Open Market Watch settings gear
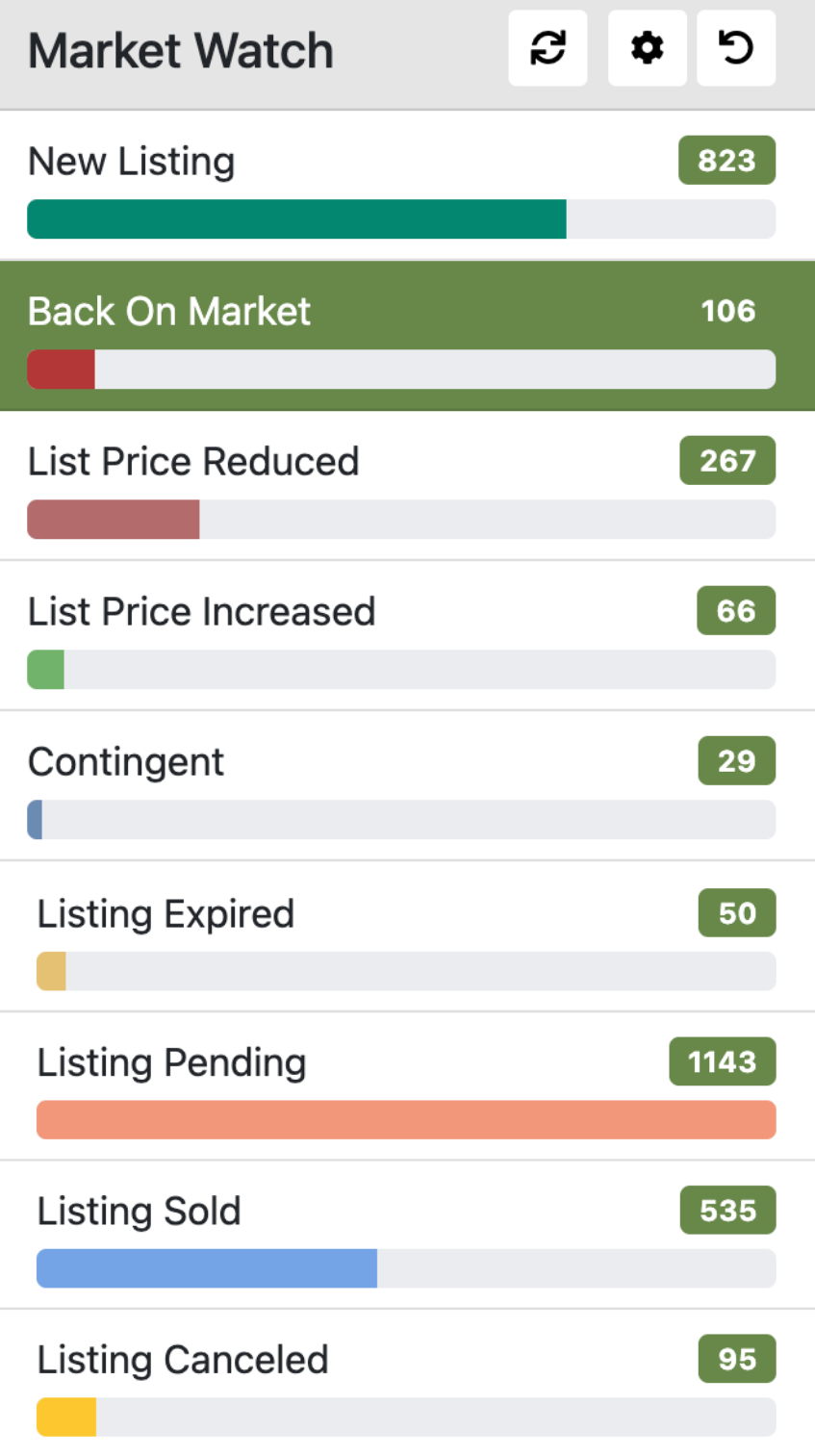 pyautogui.click(x=647, y=48)
